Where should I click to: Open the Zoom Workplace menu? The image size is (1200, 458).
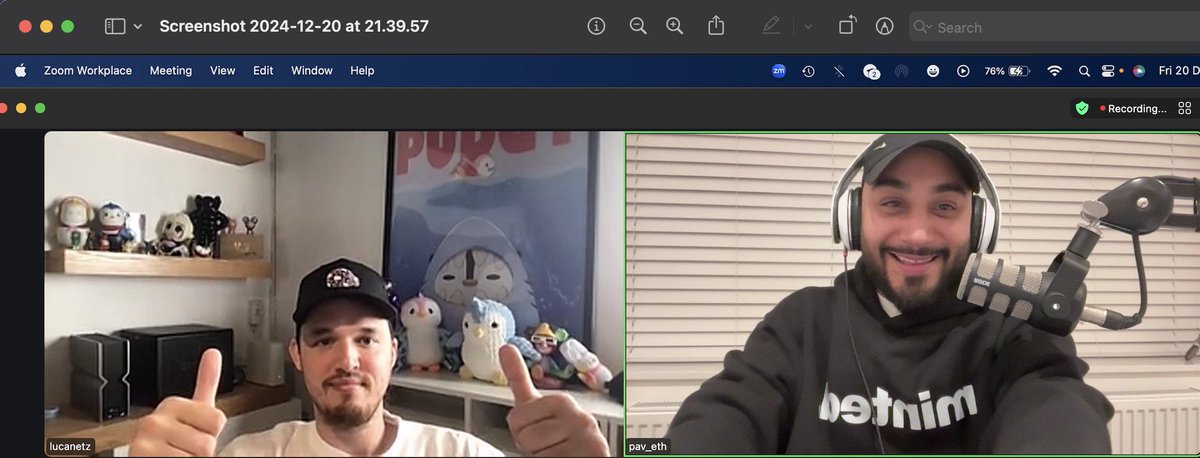click(88, 71)
